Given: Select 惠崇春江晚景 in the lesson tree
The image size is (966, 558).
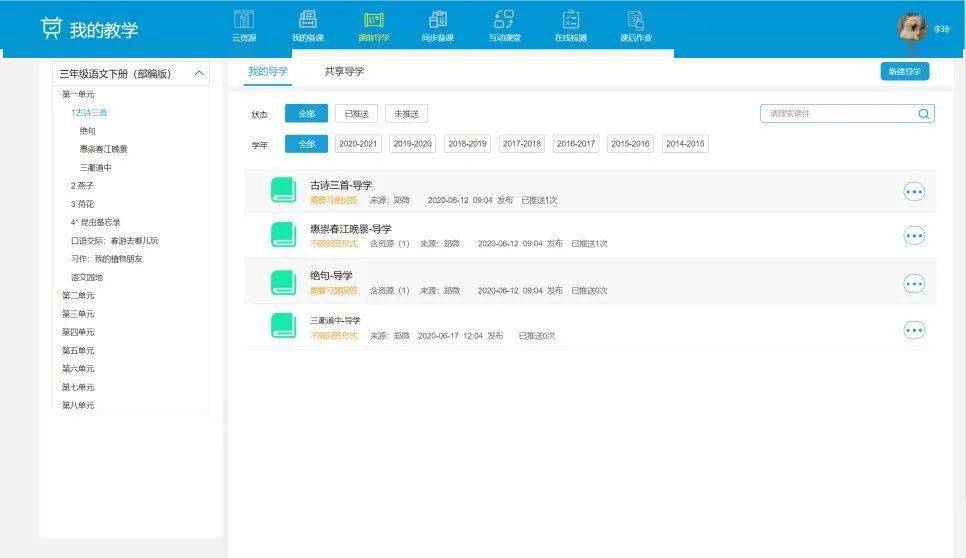Looking at the screenshot, I should point(104,149).
